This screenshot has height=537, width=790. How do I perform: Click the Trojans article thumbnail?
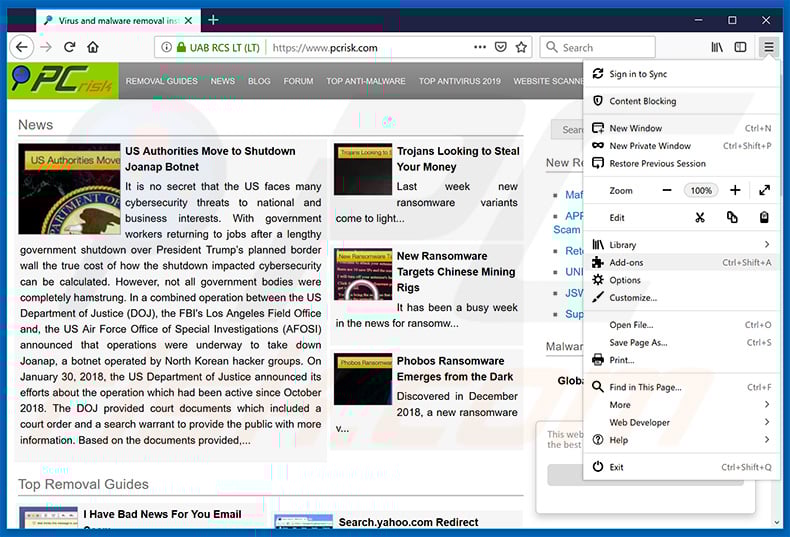tap(363, 169)
